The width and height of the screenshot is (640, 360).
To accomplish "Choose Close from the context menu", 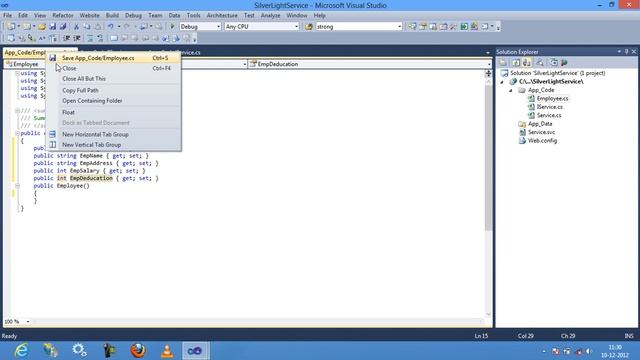I will pyautogui.click(x=113, y=69).
